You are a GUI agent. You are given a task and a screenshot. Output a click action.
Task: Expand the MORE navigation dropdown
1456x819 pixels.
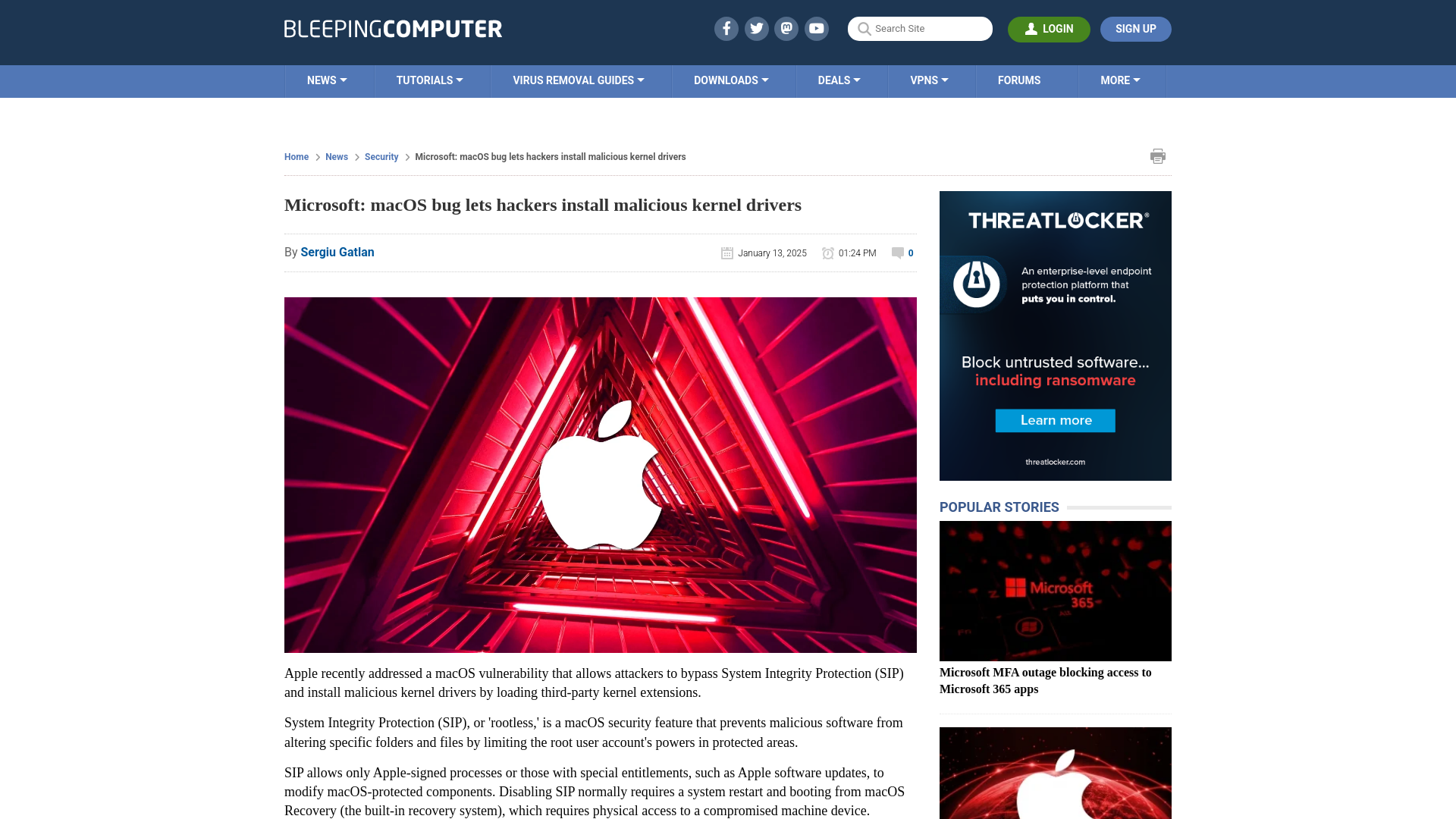pos(1120,80)
